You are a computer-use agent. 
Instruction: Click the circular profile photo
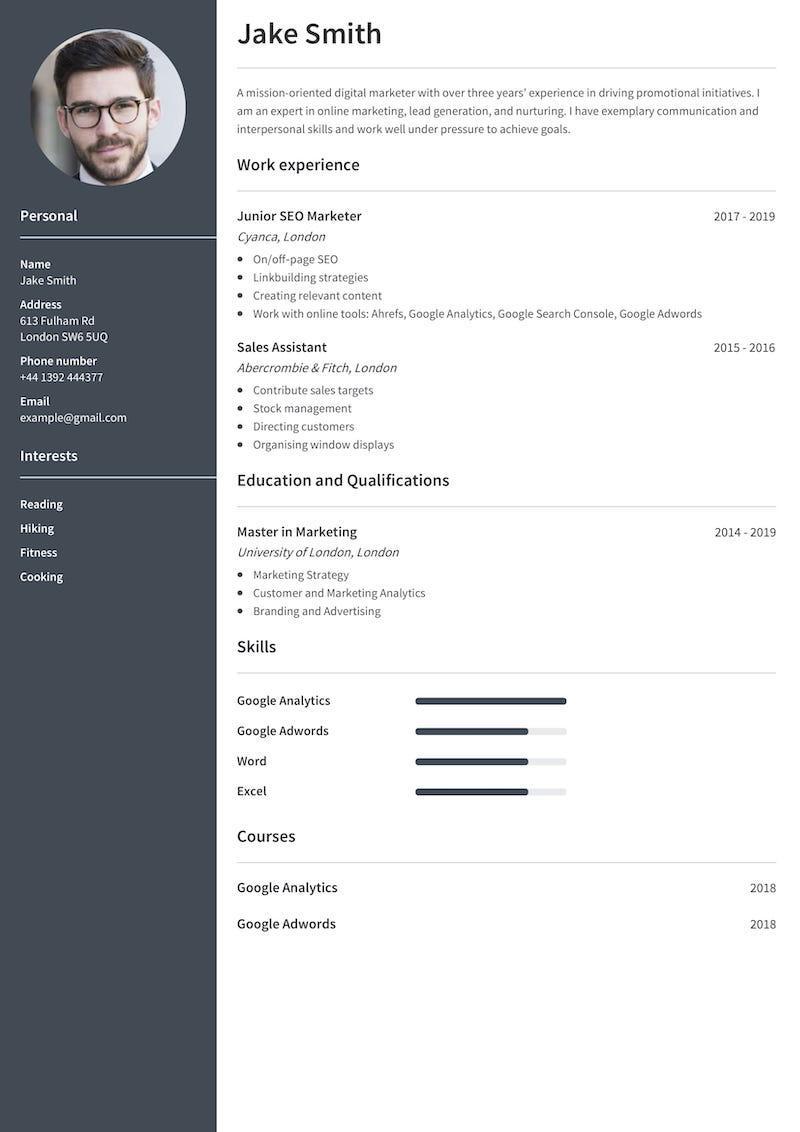(108, 107)
